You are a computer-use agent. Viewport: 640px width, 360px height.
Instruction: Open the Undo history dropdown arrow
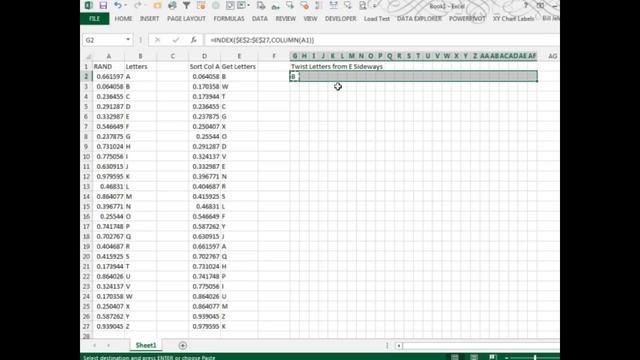[125, 5]
